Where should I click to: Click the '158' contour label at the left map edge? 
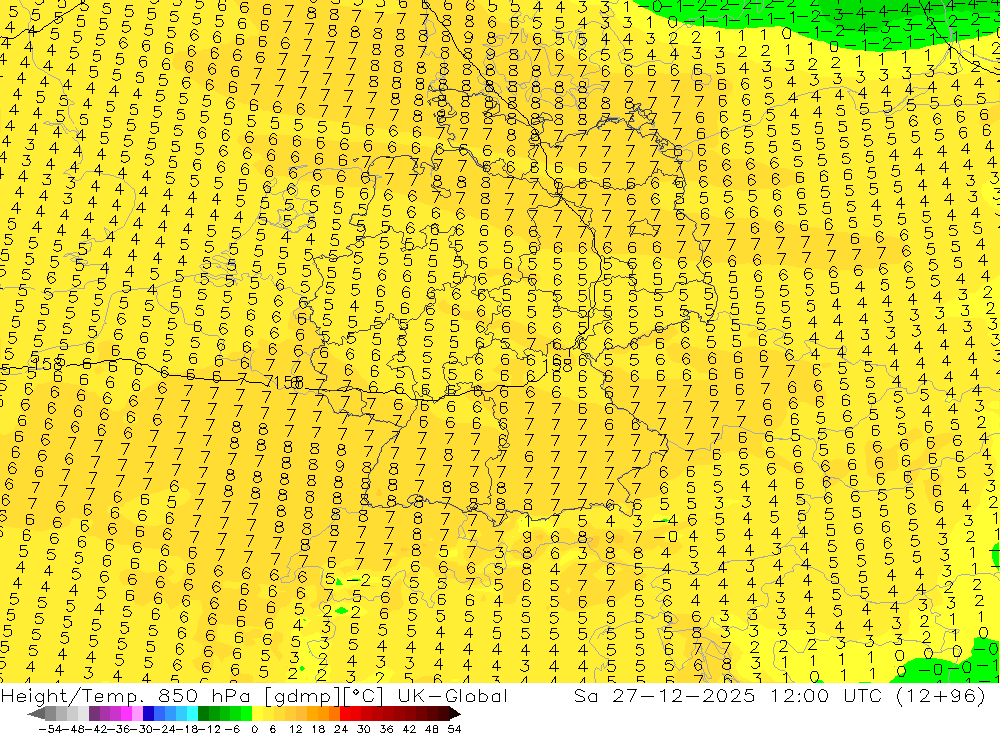[48, 364]
